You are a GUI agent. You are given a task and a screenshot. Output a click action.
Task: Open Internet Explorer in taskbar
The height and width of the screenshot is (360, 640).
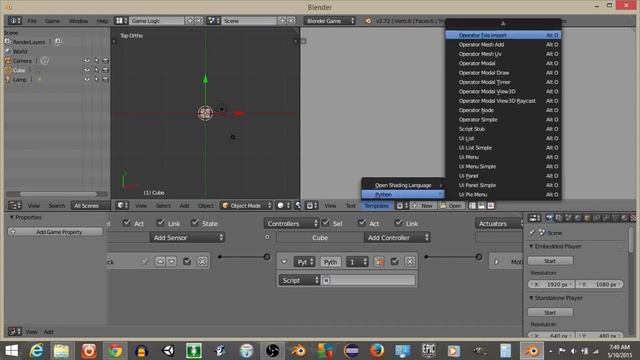[x=37, y=351]
